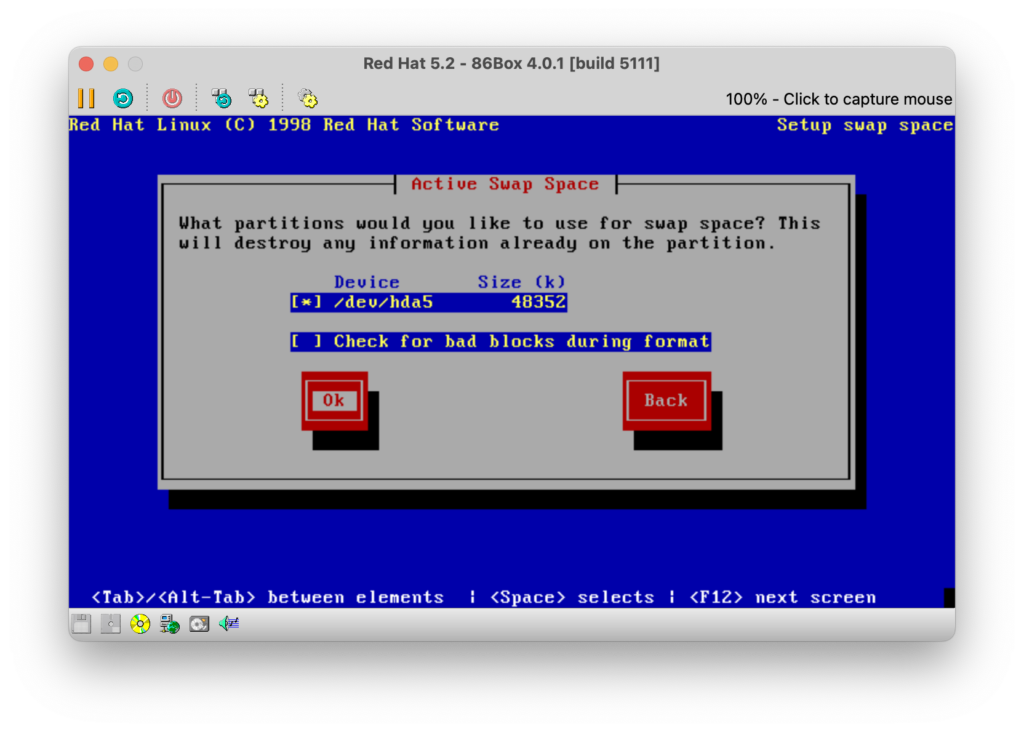Screen dimensions: 1024x732
Task: Click the '<Space> selects' hint text
Action: pos(571,597)
